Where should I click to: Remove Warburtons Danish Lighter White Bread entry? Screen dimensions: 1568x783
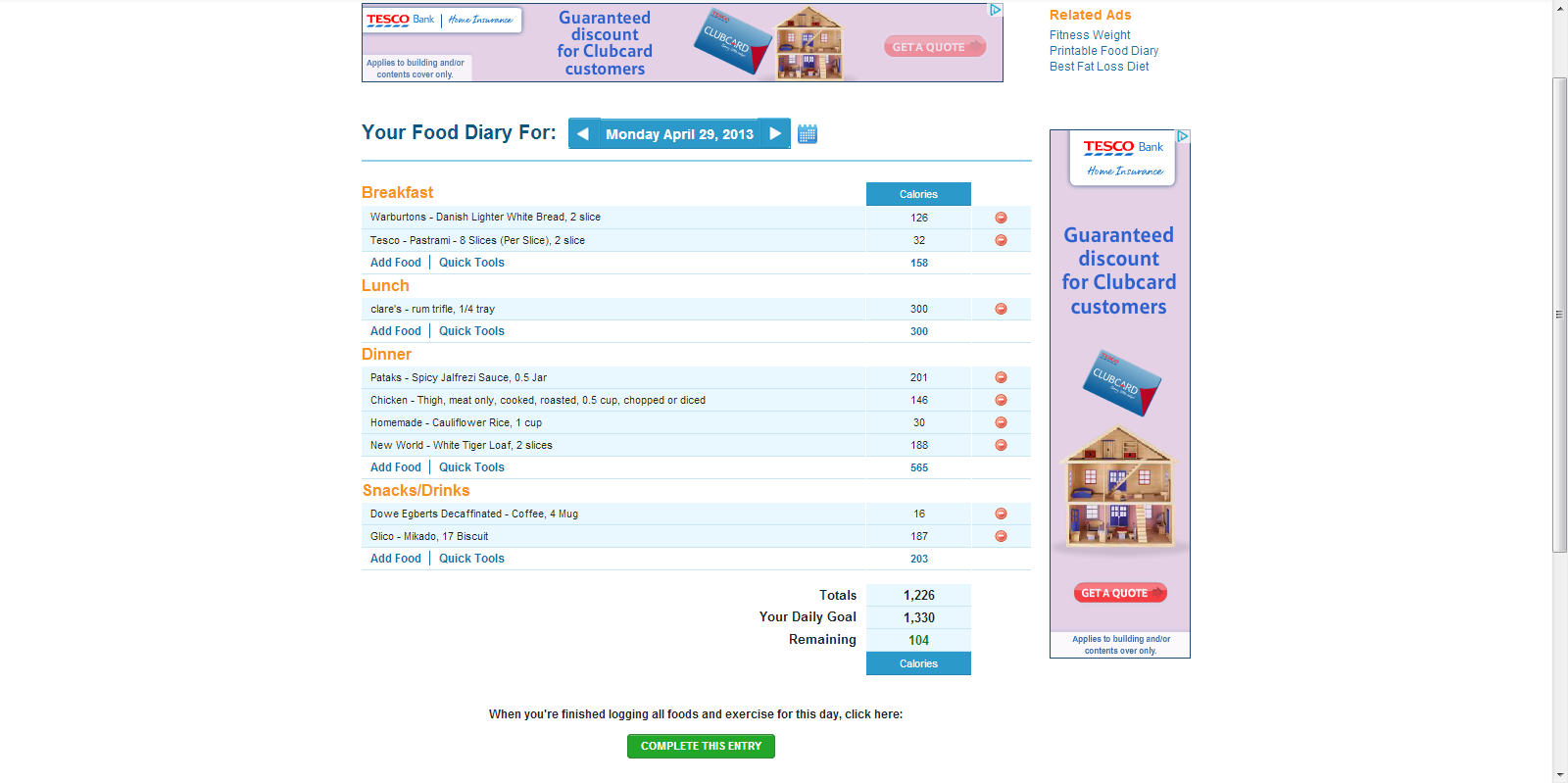click(1001, 218)
